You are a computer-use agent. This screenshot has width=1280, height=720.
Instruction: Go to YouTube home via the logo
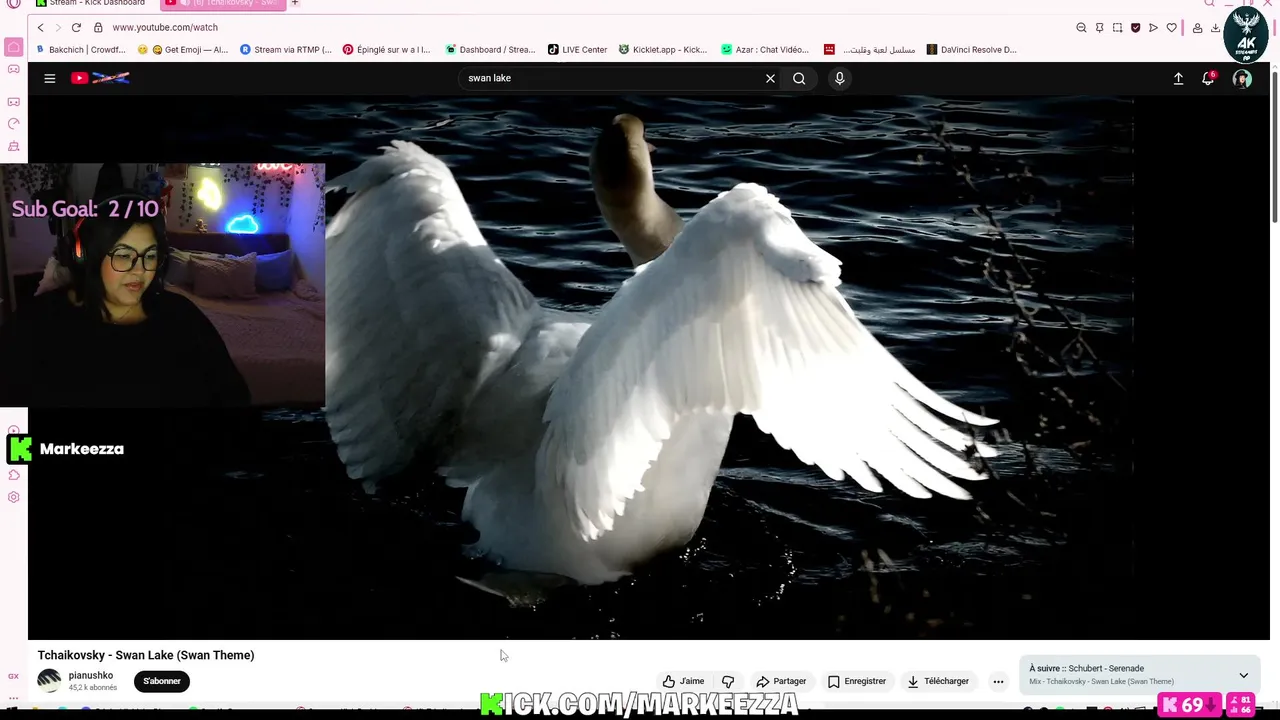tap(100, 78)
